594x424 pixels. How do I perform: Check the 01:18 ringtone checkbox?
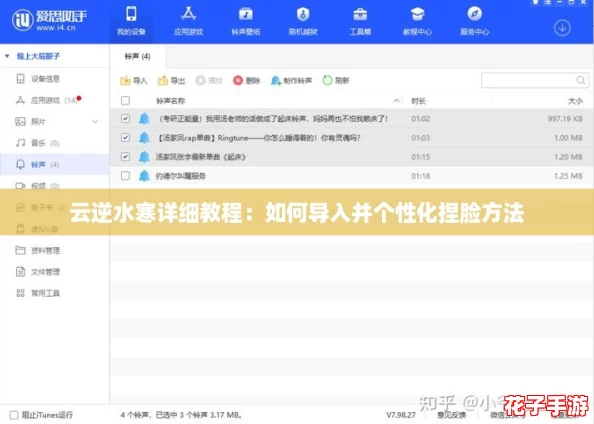pos(125,175)
